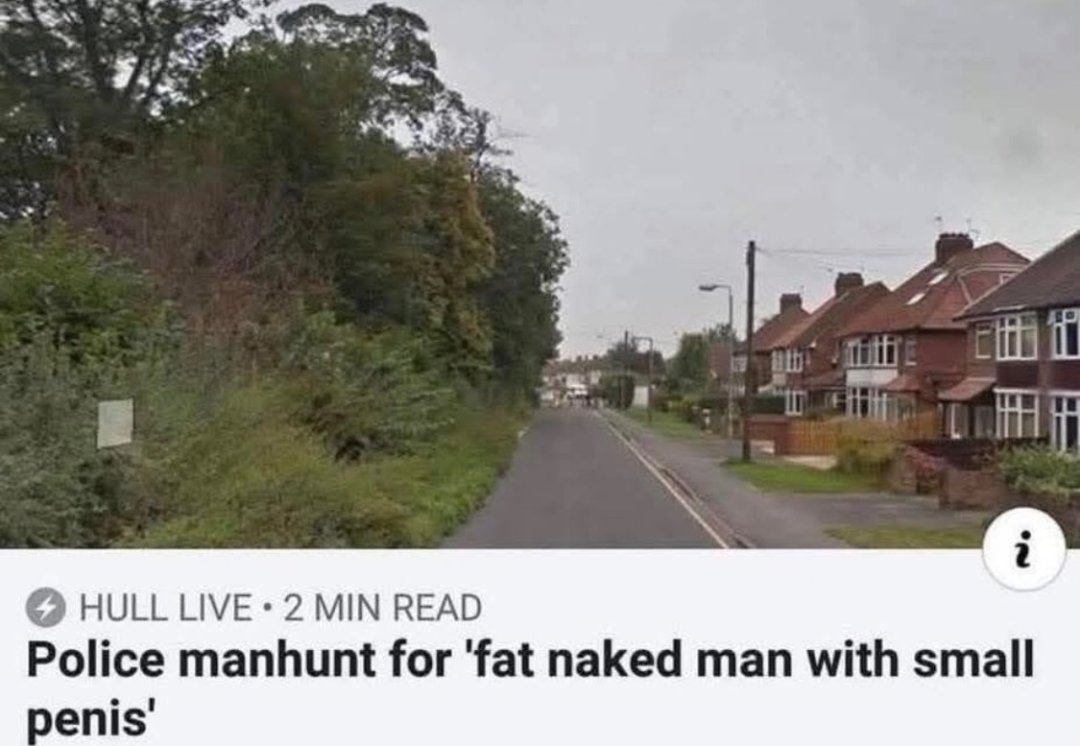Image resolution: width=1080 pixels, height=746 pixels.
Task: Click the lightning bolt instant article icon
Action: click(x=45, y=608)
